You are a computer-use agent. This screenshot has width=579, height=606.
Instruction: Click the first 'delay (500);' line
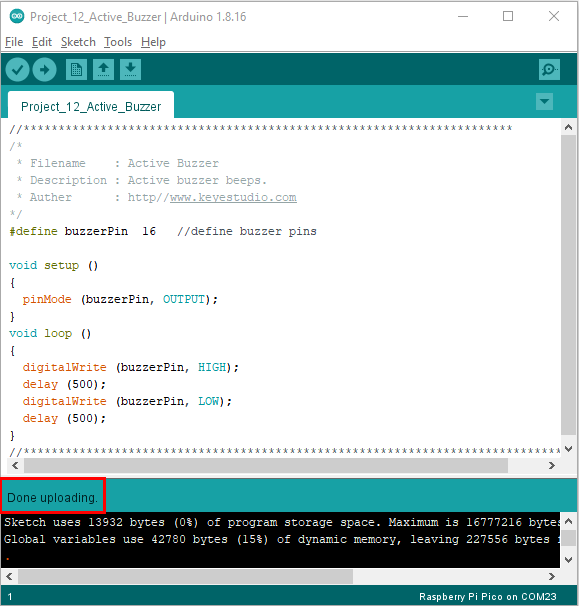tap(64, 384)
